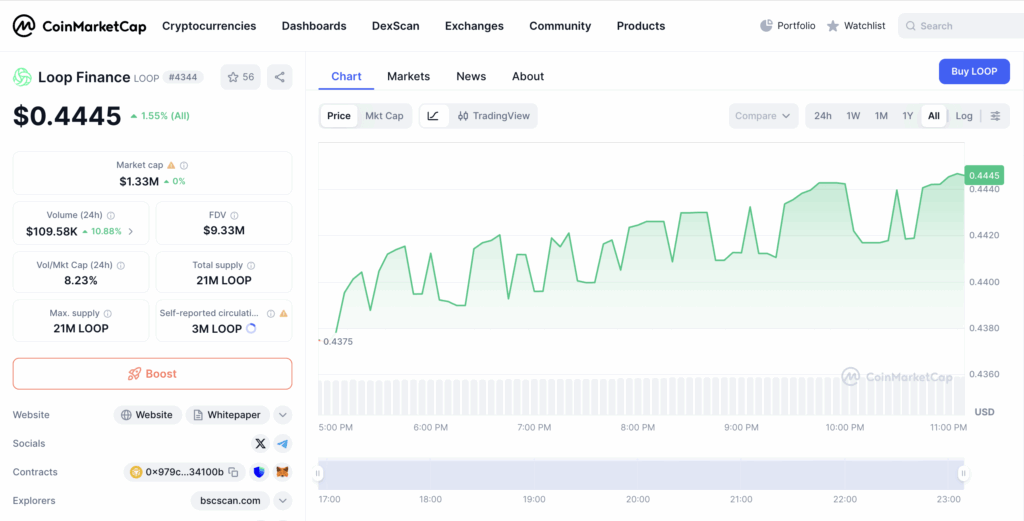Viewport: 1024px width, 521px height.
Task: Expand more website links chevron
Action: pos(283,415)
